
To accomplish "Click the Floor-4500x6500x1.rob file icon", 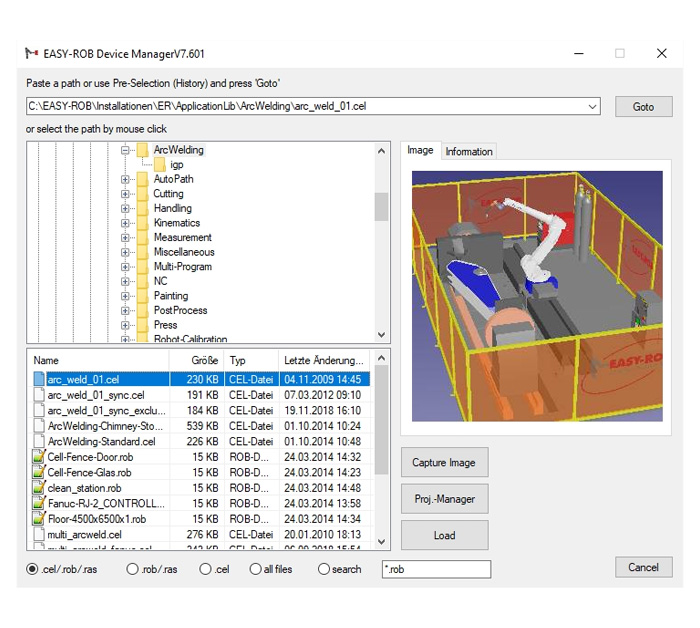I will click(39, 519).
